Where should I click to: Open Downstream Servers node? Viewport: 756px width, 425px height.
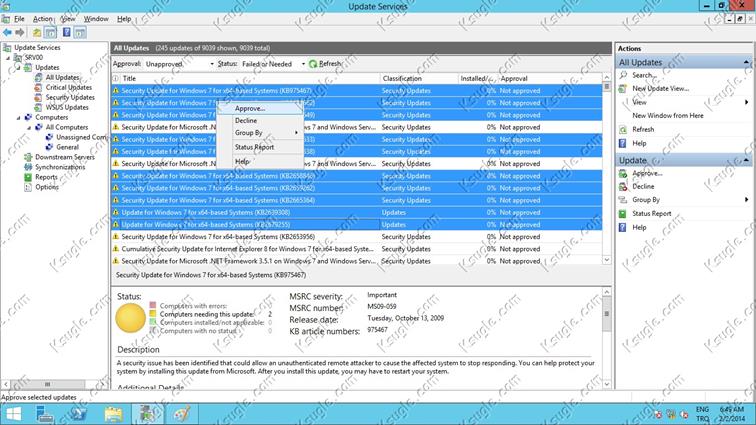pyautogui.click(x=65, y=157)
